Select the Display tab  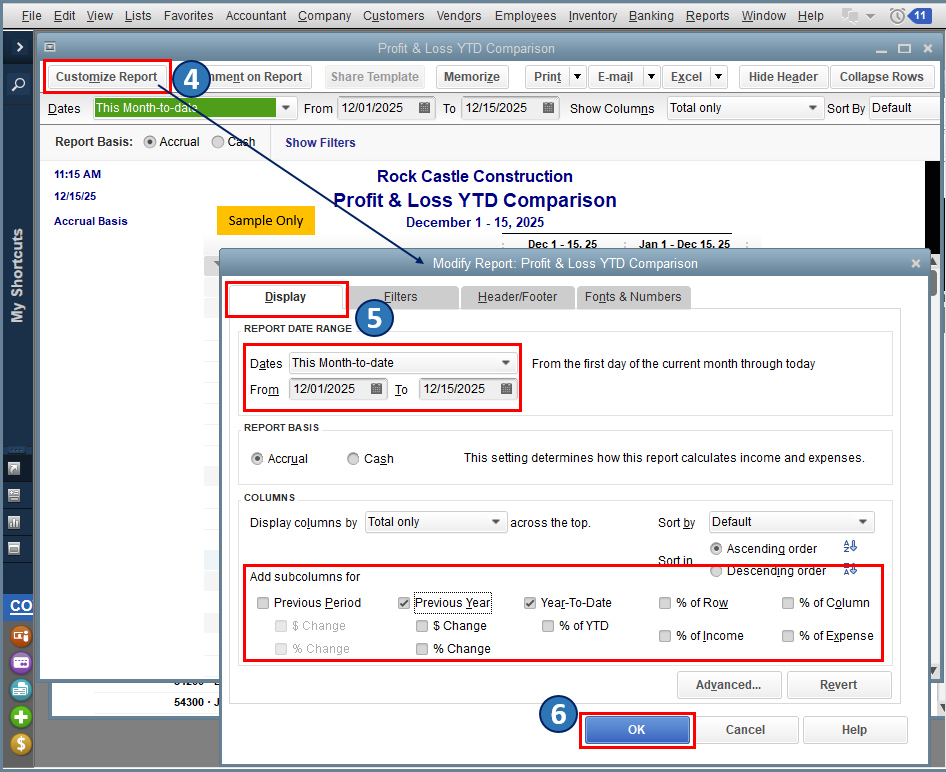285,297
